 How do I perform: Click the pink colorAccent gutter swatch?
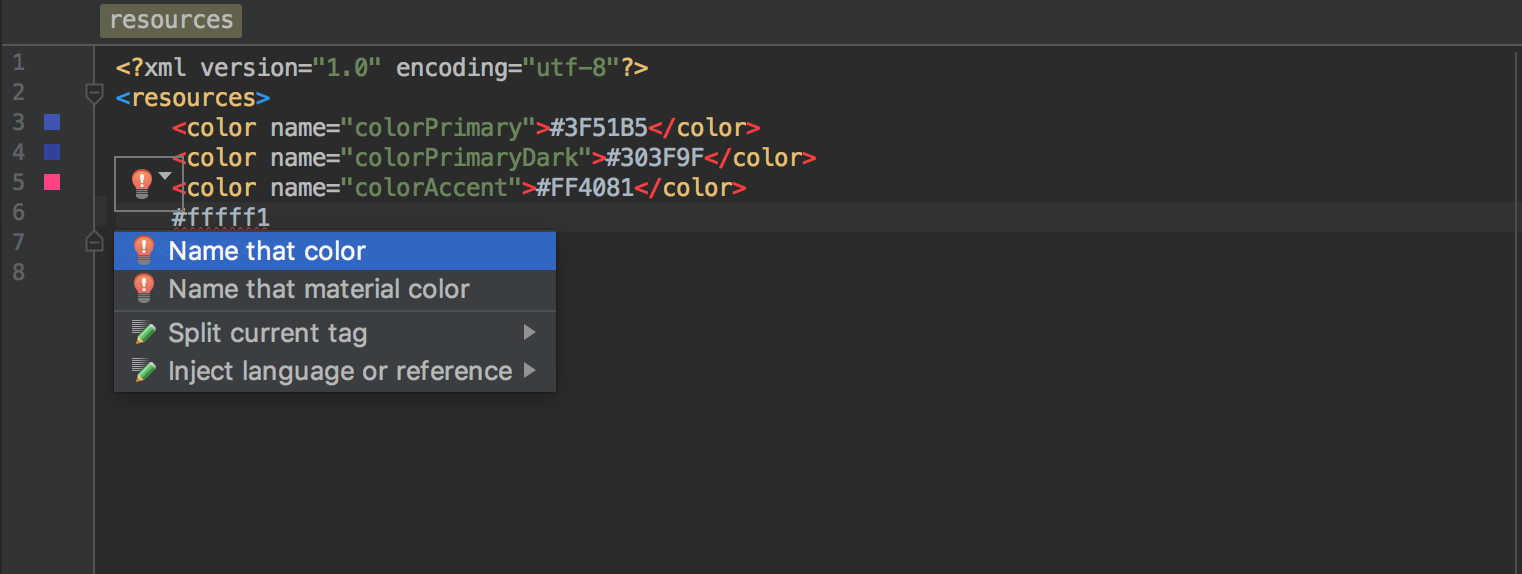pyautogui.click(x=52, y=182)
